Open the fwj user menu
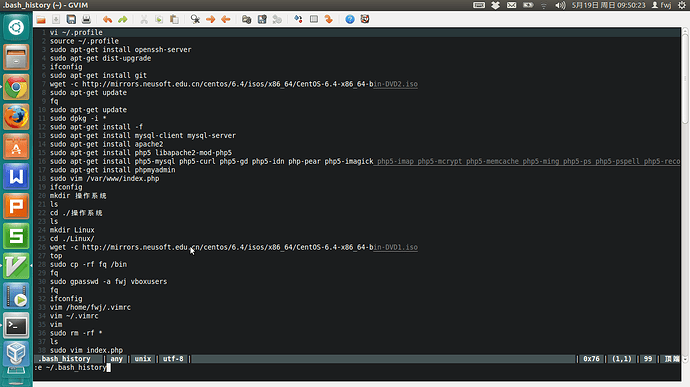690x387 pixels. point(661,5)
